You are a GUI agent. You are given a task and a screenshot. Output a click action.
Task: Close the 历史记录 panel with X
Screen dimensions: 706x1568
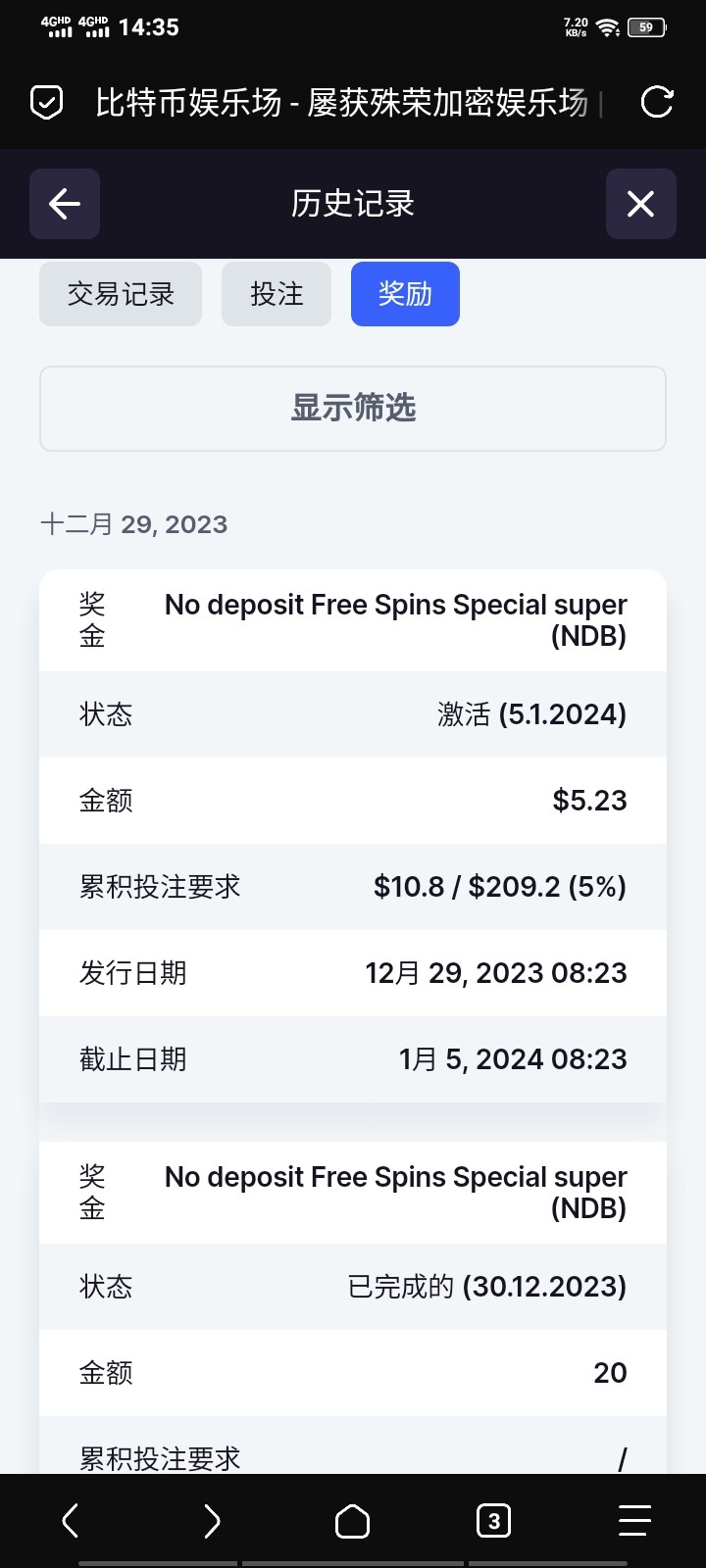(x=640, y=204)
